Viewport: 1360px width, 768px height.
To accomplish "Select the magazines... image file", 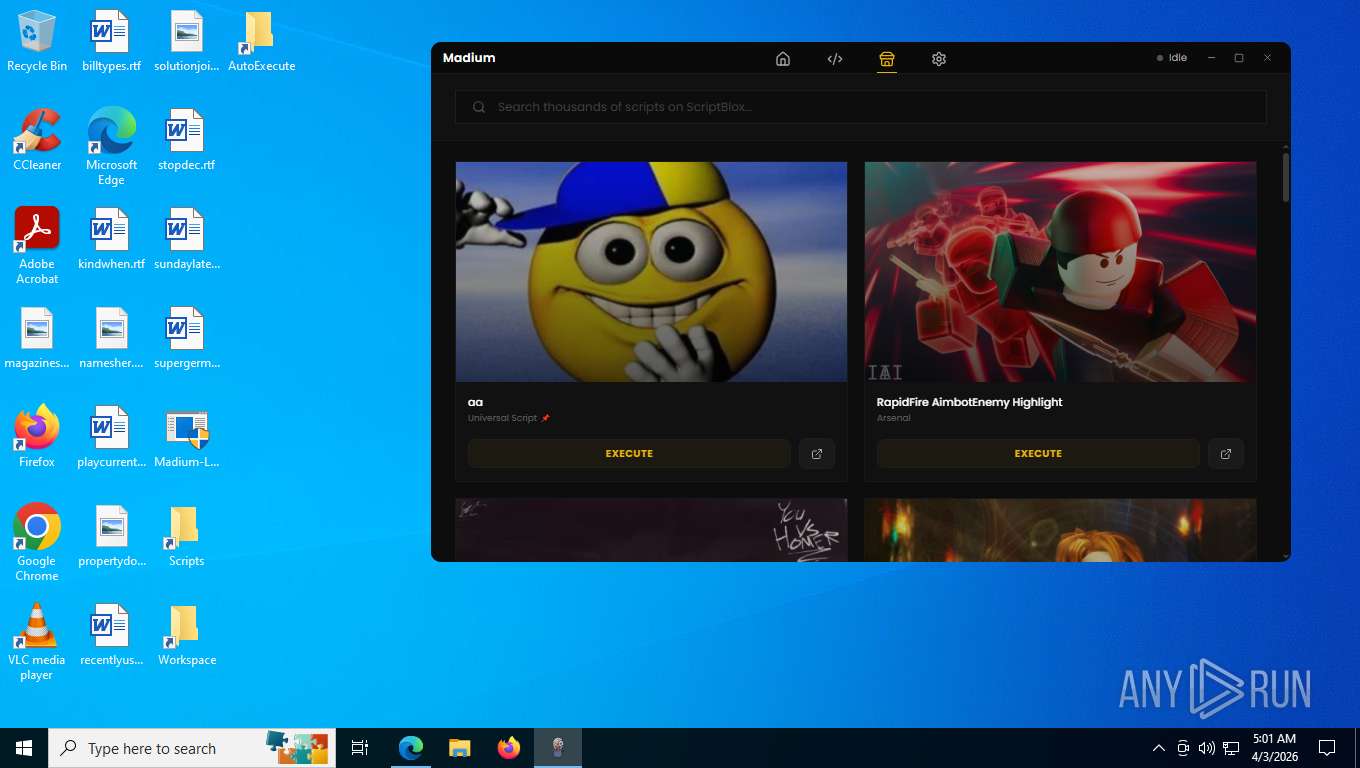I will pyautogui.click(x=37, y=338).
